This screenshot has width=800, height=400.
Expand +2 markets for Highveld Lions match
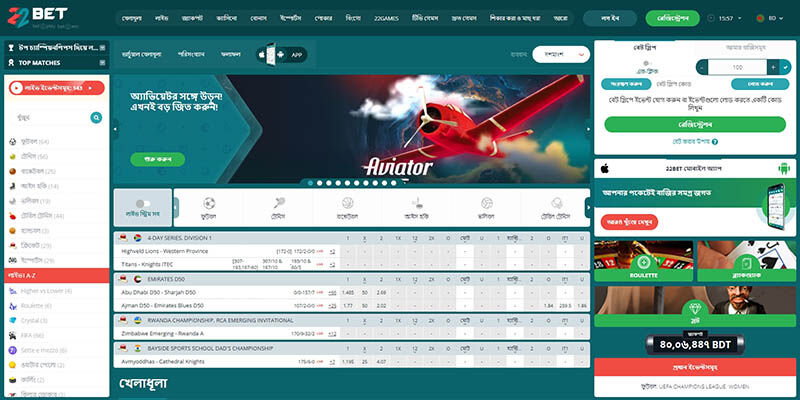[x=332, y=252]
